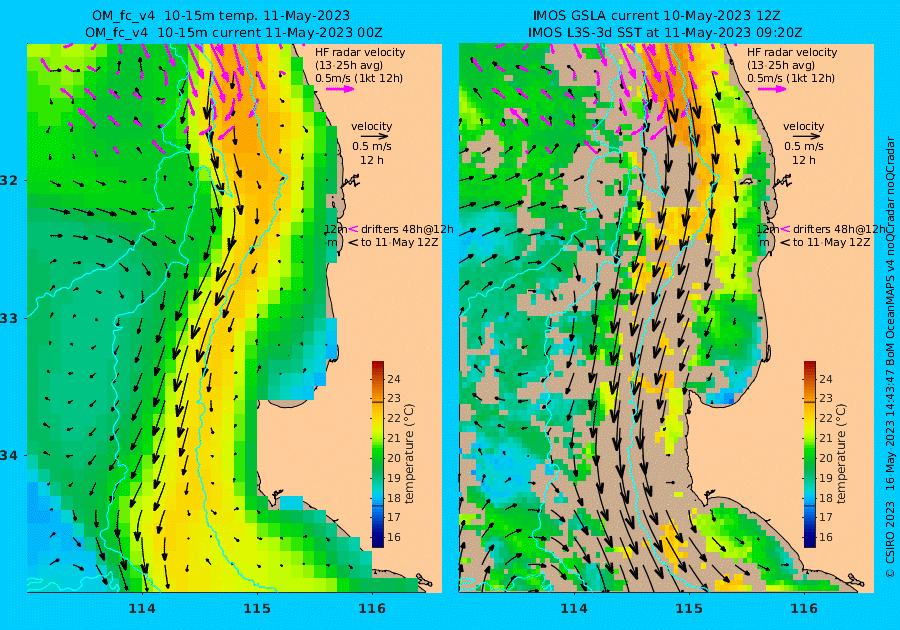Click the right title 'IMOS GSLA current 10-May-2023 12Z'

pyautogui.click(x=657, y=16)
